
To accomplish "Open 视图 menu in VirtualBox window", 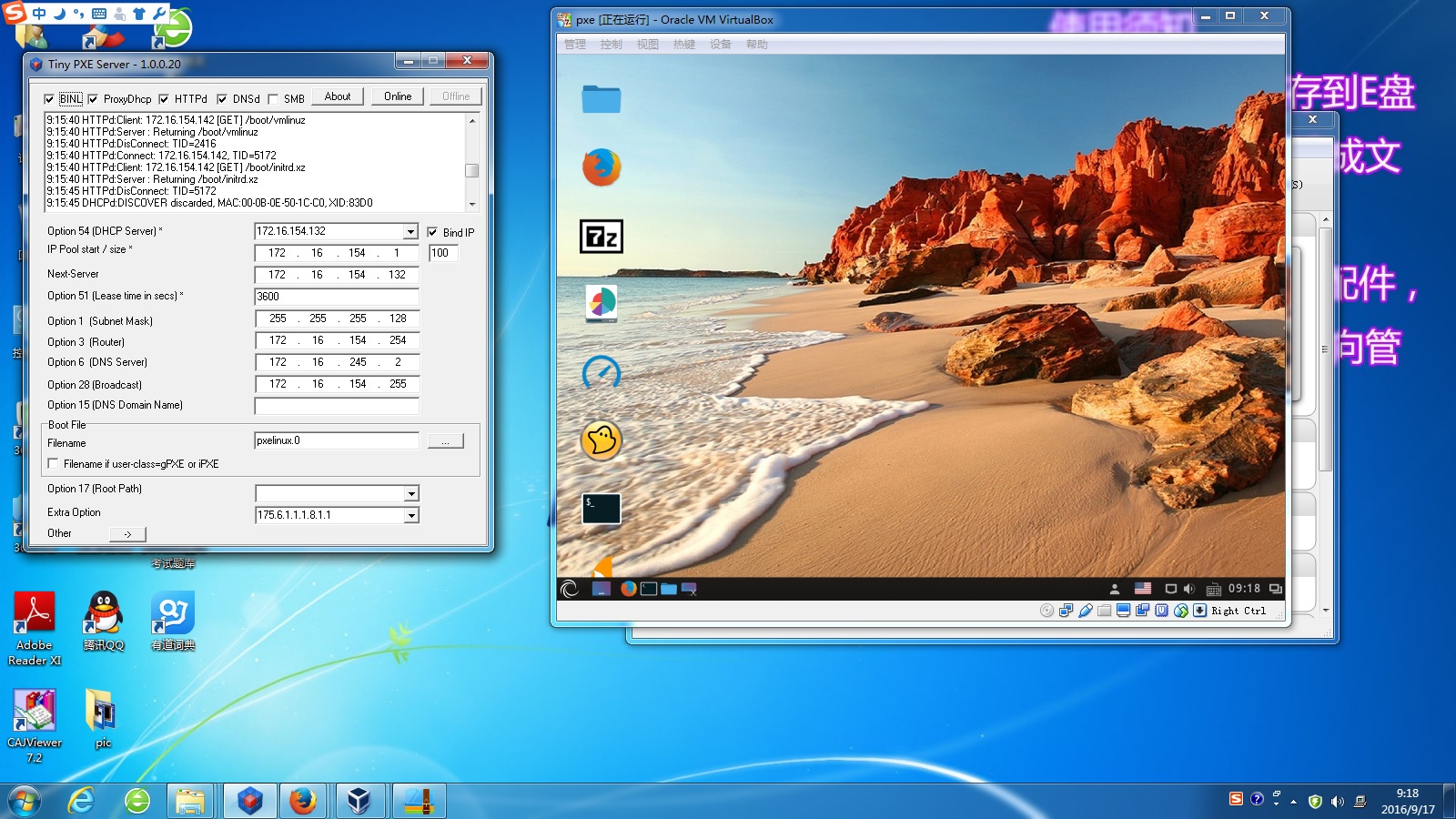I will [648, 45].
